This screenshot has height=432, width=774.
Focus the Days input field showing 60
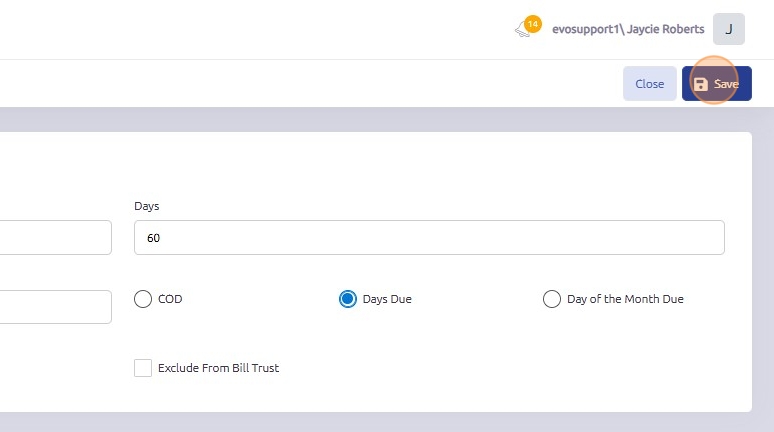pos(429,238)
